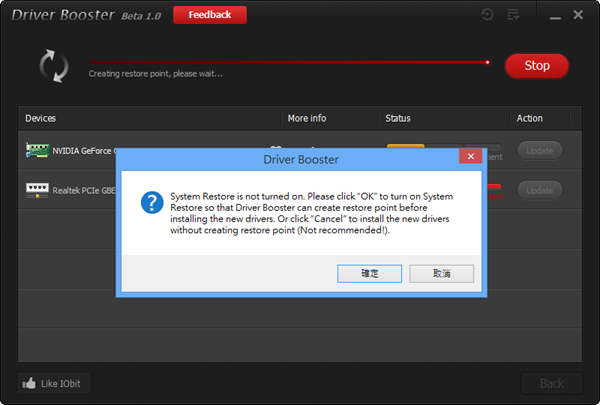Close the Driver Booster main window
This screenshot has width=600, height=405.
click(578, 15)
